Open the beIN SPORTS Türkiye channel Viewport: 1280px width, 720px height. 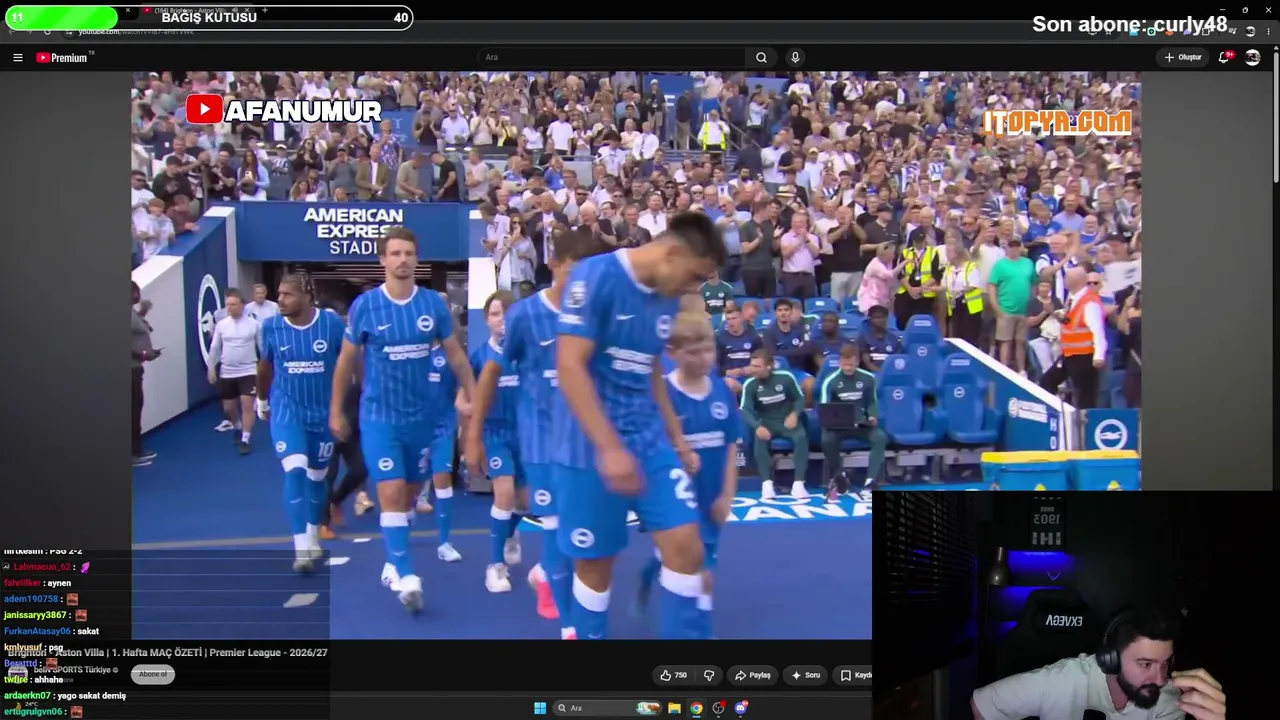76,670
